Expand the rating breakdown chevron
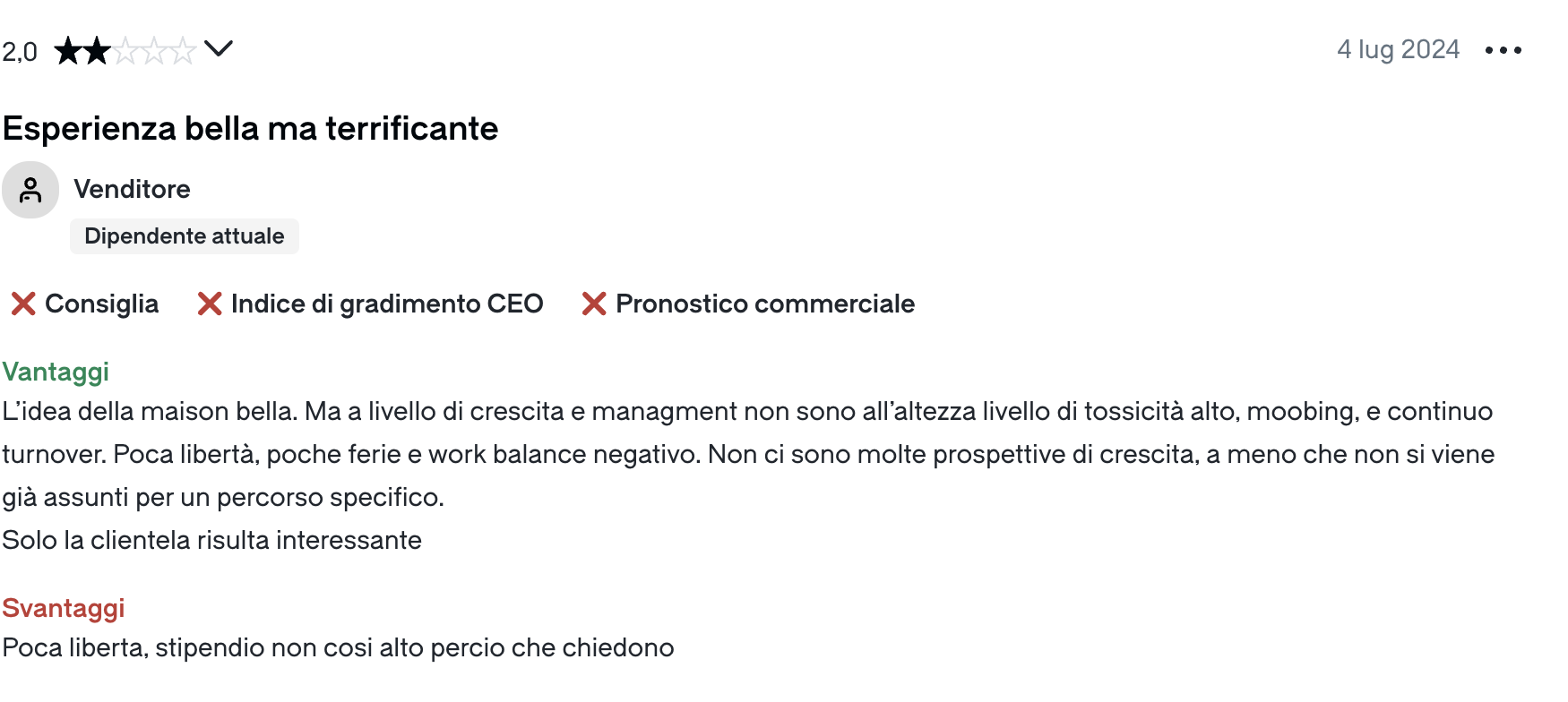Viewport: 1568px width, 702px height. click(x=219, y=48)
